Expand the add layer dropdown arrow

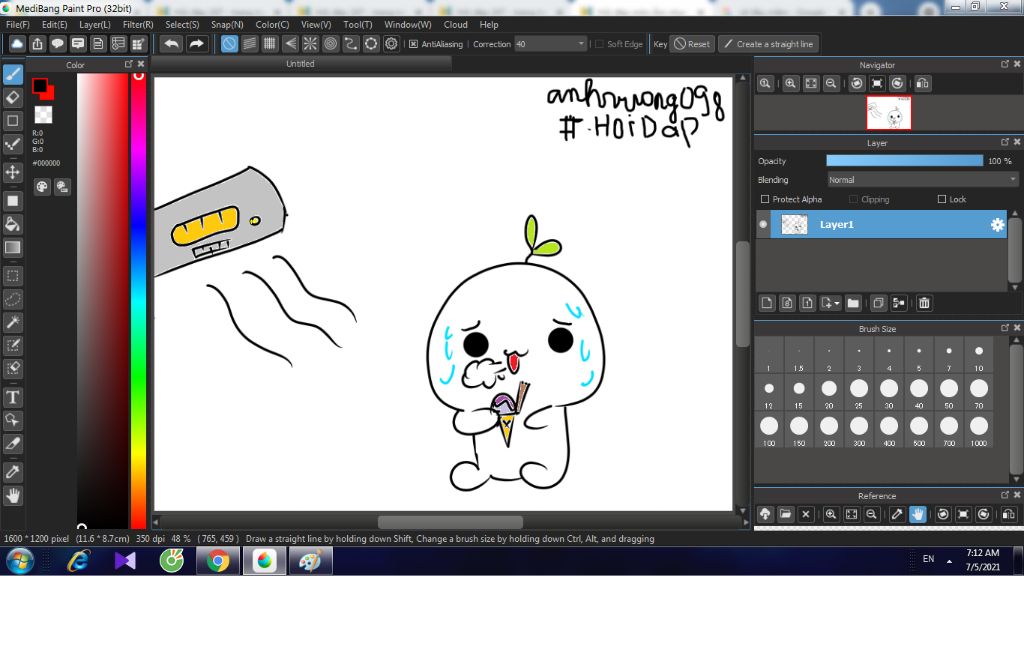coord(837,303)
